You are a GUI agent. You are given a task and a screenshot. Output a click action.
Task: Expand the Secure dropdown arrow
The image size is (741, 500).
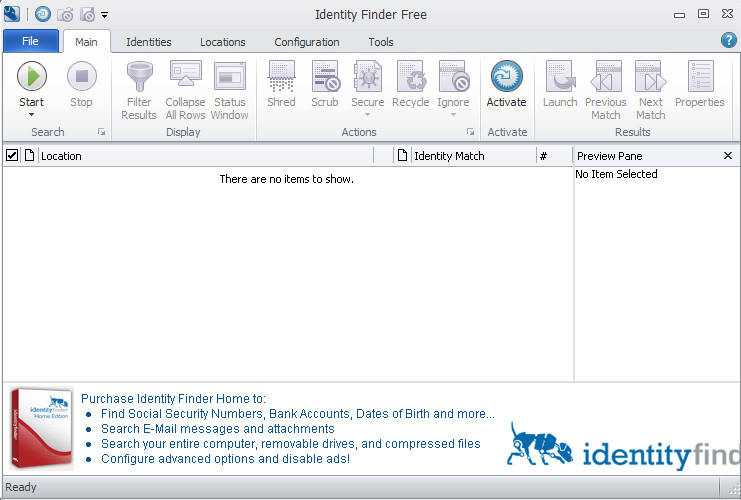click(368, 114)
